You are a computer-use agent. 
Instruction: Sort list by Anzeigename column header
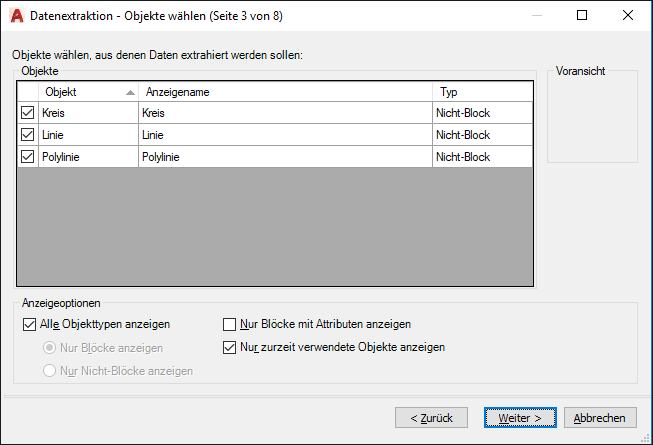285,92
